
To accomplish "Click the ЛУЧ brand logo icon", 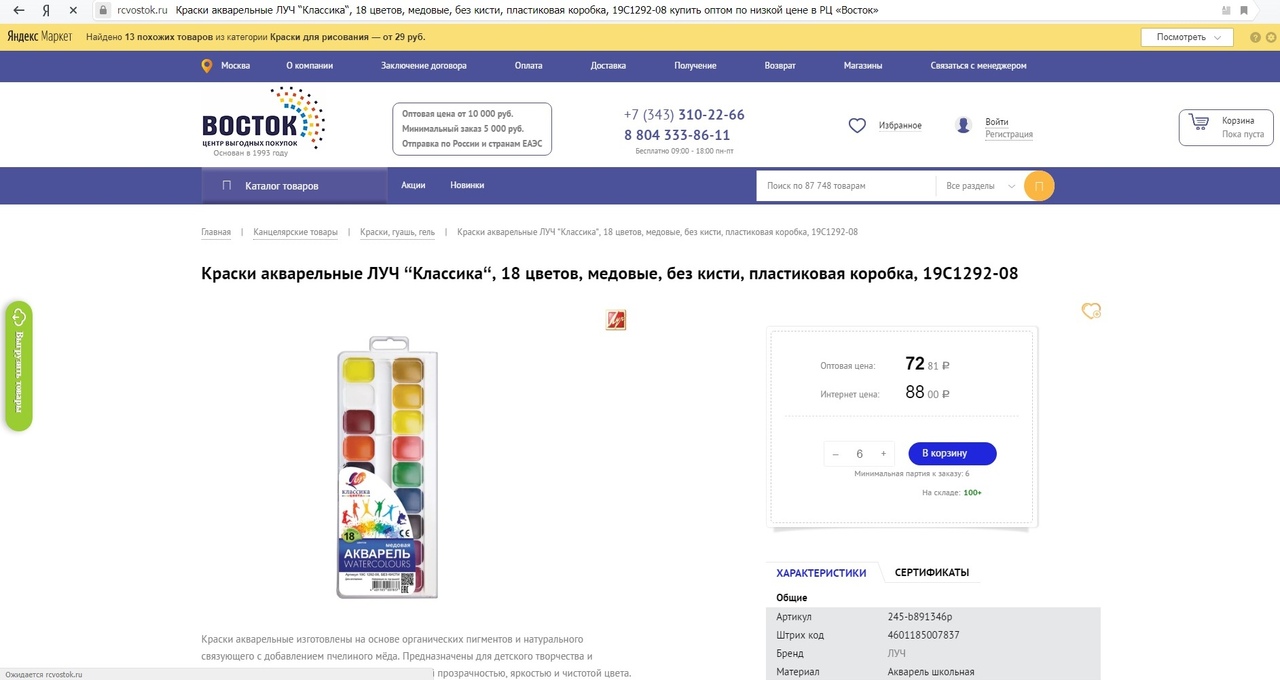I will pos(616,320).
